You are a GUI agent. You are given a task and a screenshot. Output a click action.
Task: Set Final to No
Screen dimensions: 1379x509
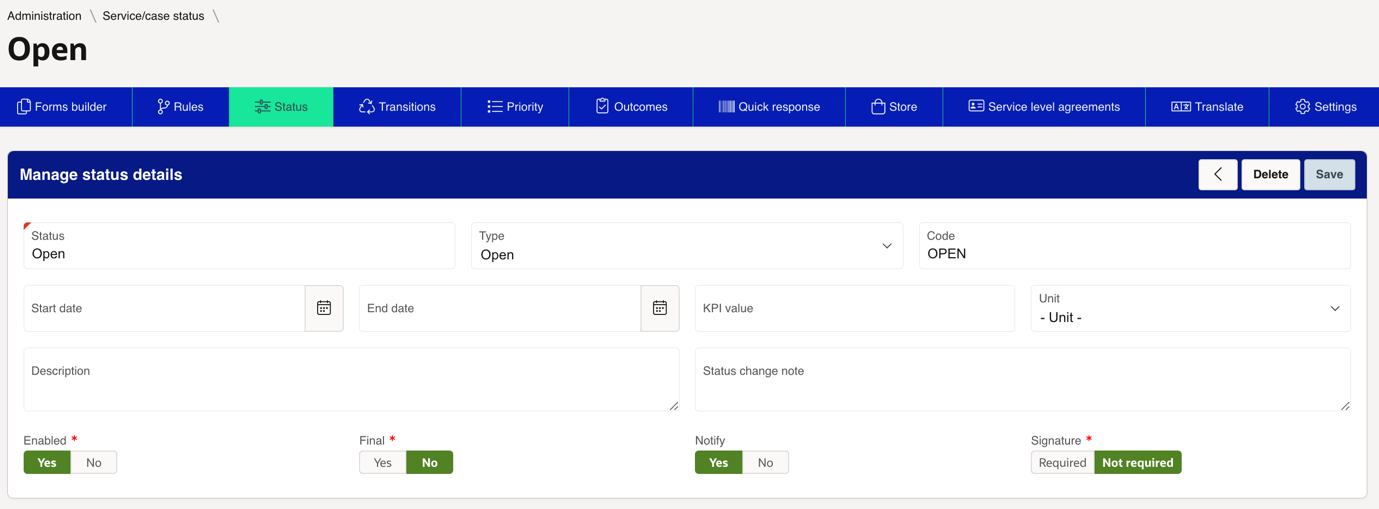pos(430,462)
